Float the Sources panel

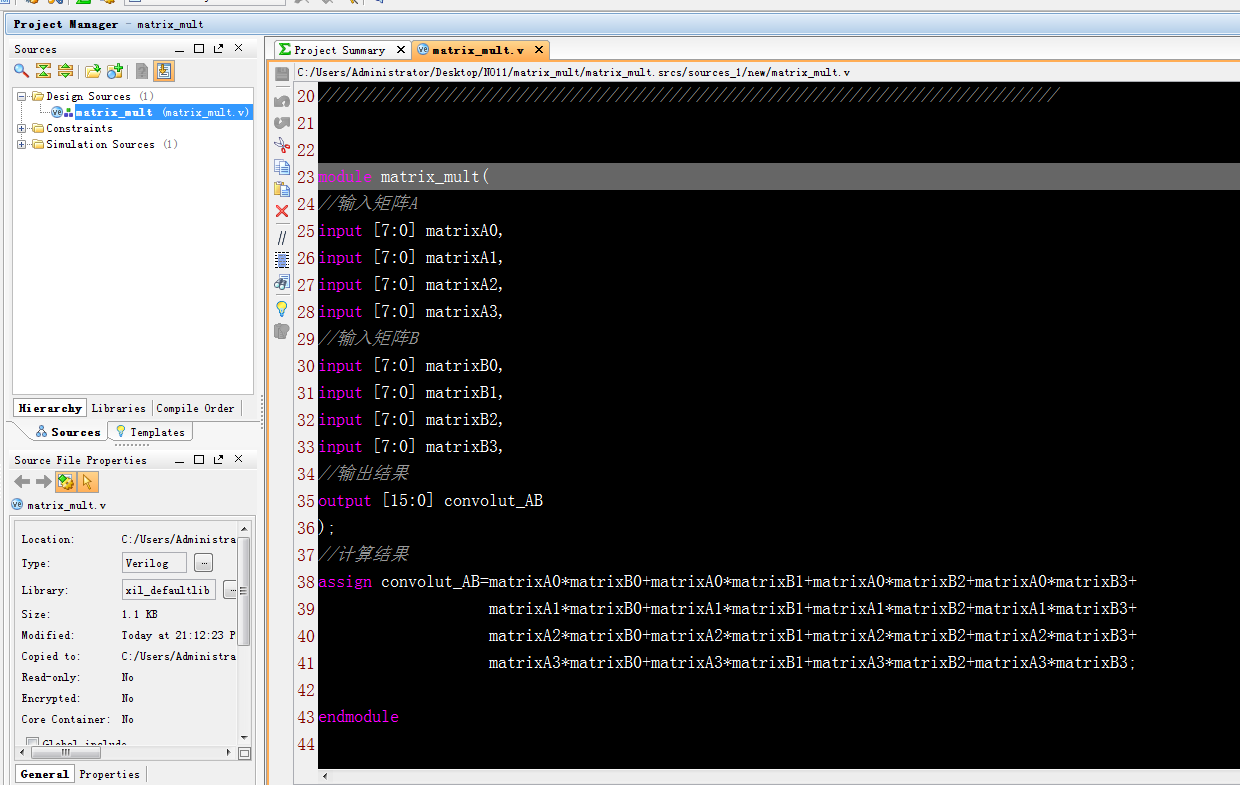219,48
